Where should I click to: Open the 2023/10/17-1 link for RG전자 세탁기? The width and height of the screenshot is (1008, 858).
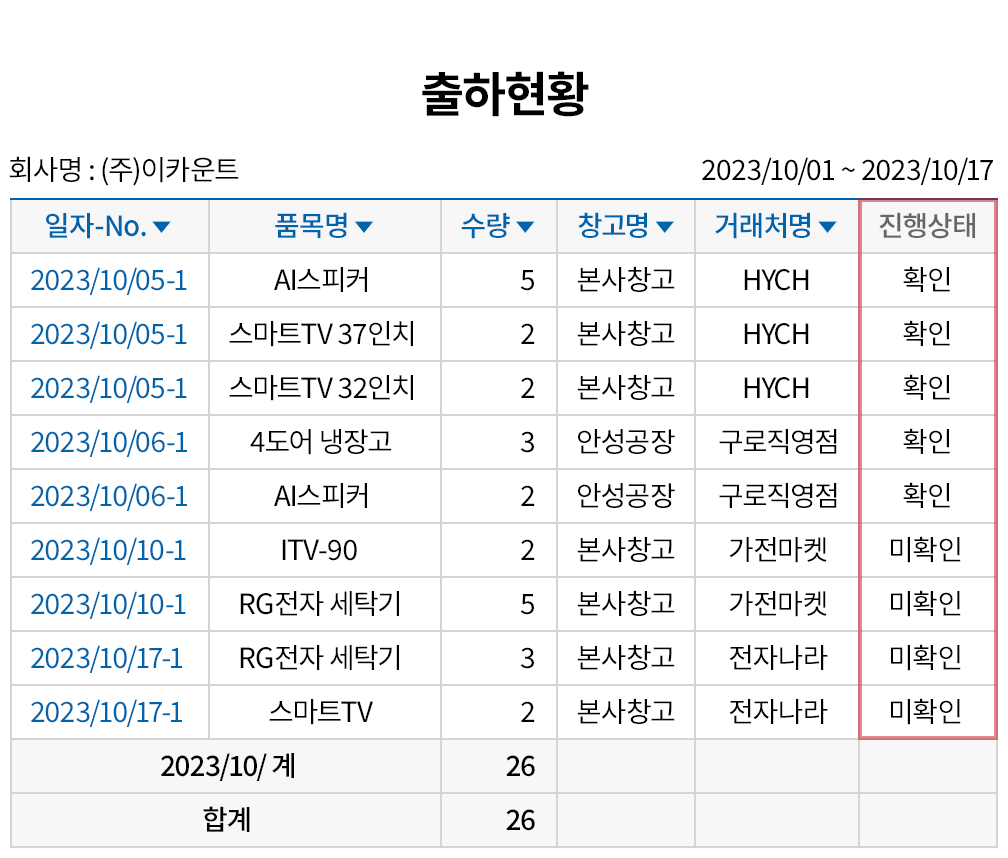click(x=107, y=658)
